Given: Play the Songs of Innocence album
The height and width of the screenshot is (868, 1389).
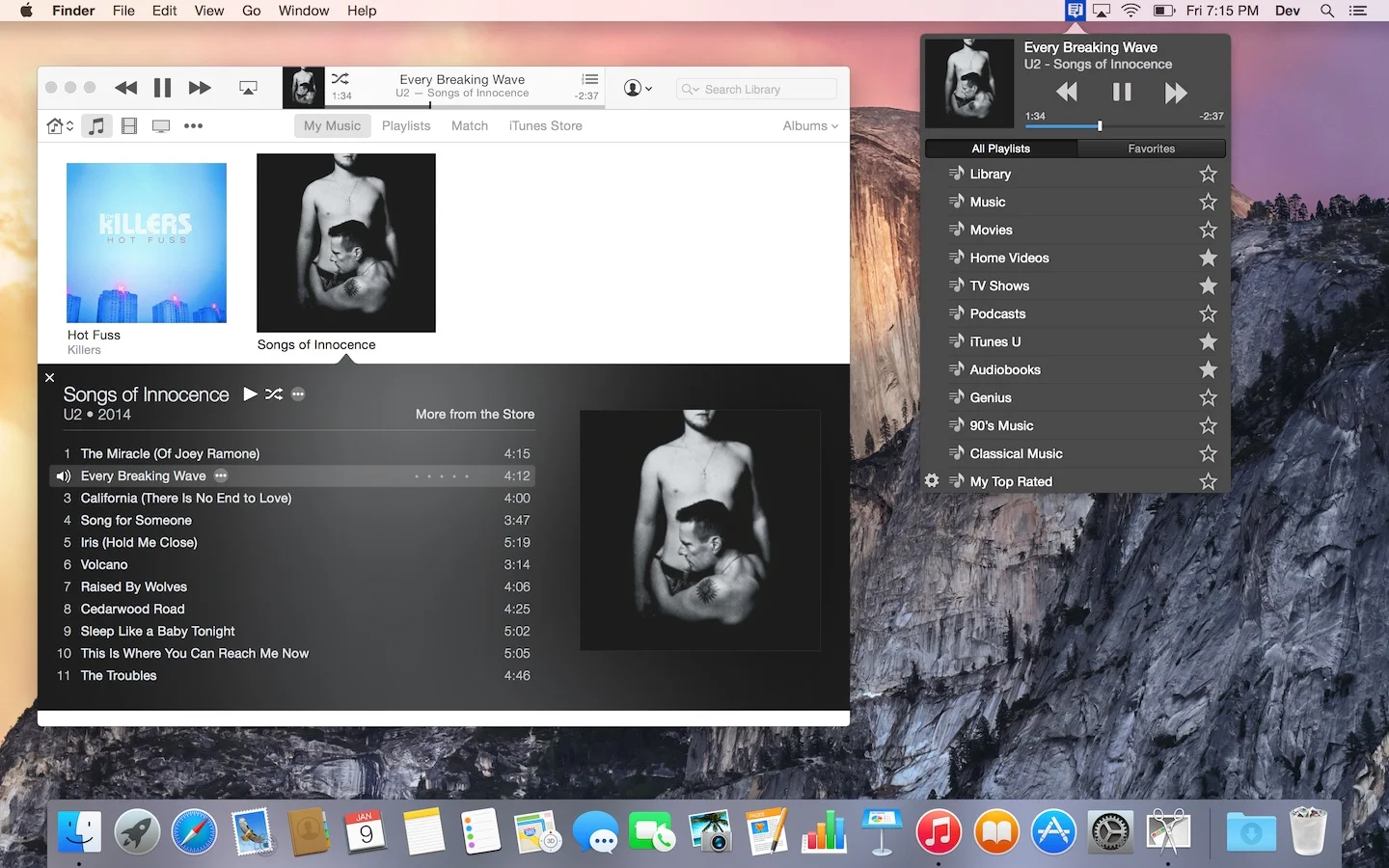Looking at the screenshot, I should [x=251, y=393].
